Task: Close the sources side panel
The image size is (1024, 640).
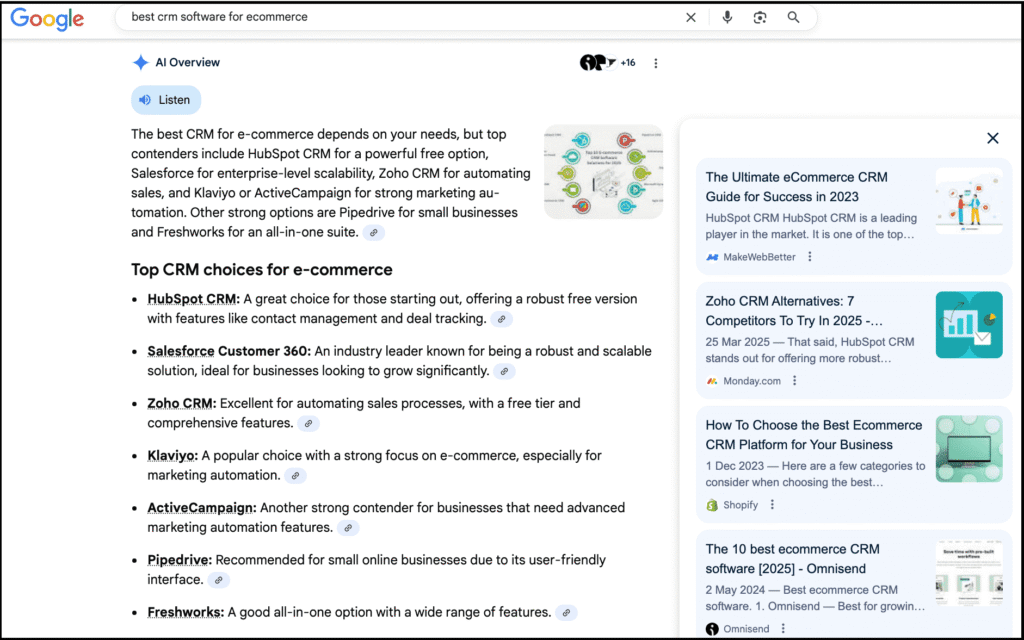Action: coord(992,138)
